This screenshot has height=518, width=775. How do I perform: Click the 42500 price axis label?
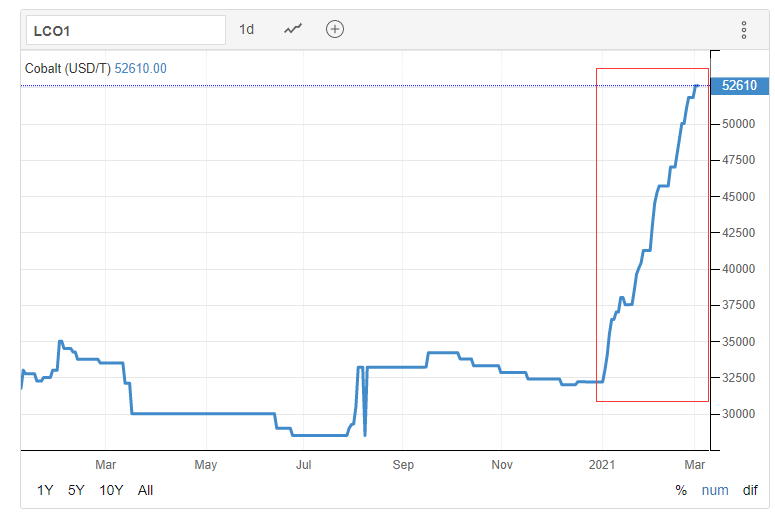[x=738, y=233]
